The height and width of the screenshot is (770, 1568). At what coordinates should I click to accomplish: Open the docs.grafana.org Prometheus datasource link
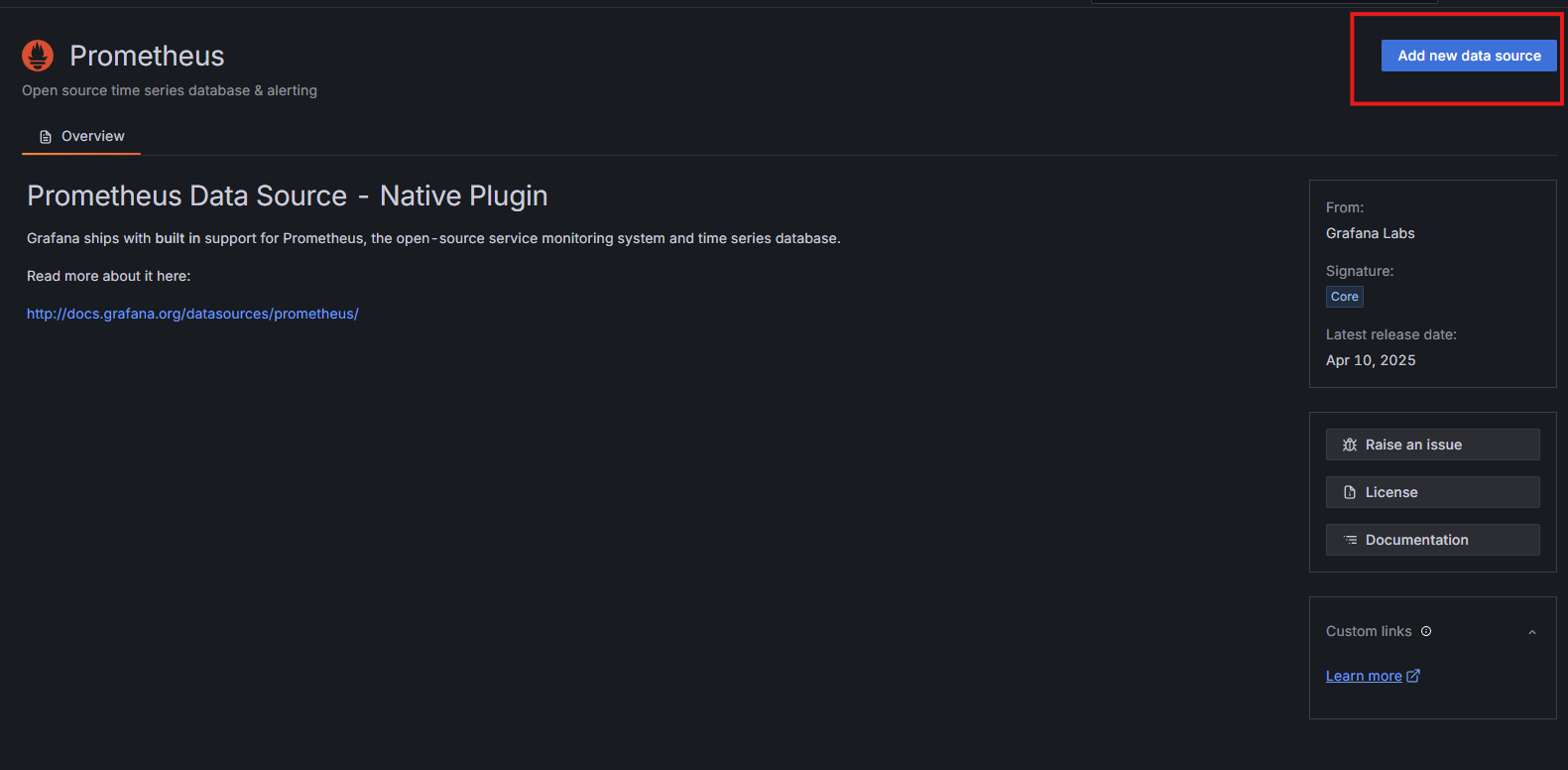[192, 314]
